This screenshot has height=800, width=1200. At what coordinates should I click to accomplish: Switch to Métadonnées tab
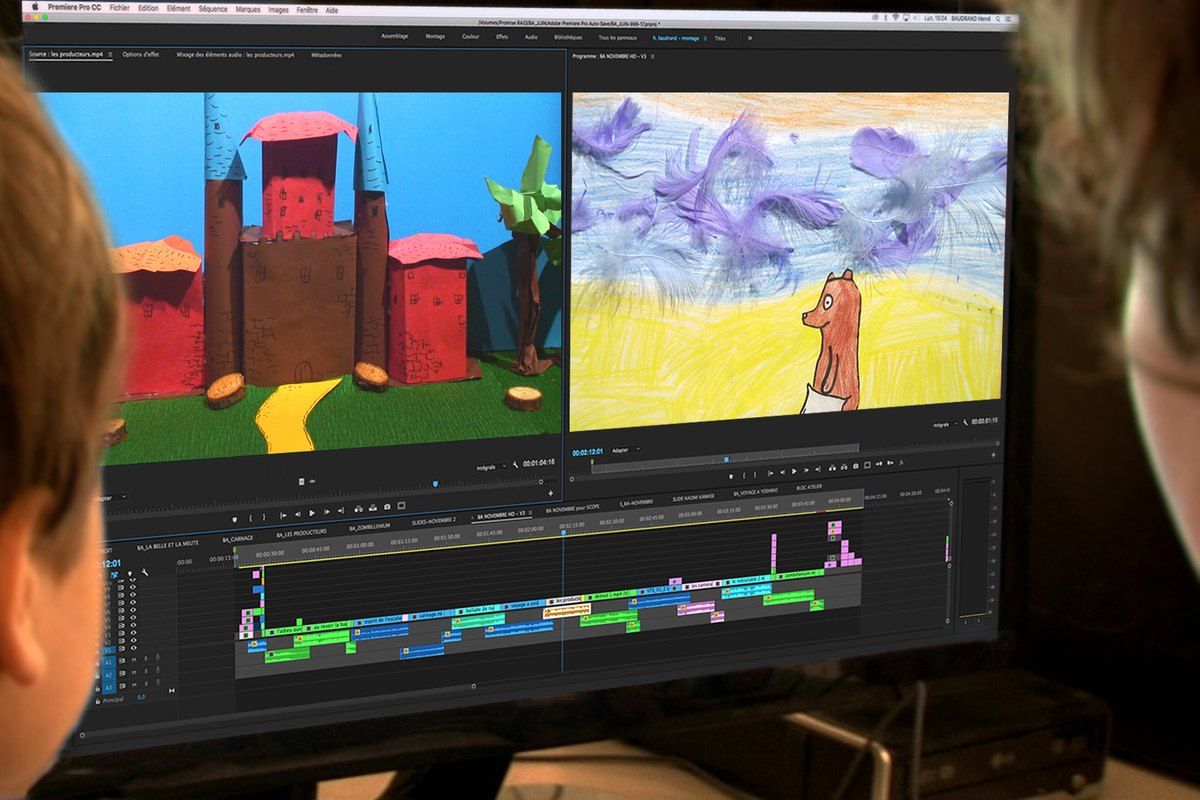pos(326,55)
